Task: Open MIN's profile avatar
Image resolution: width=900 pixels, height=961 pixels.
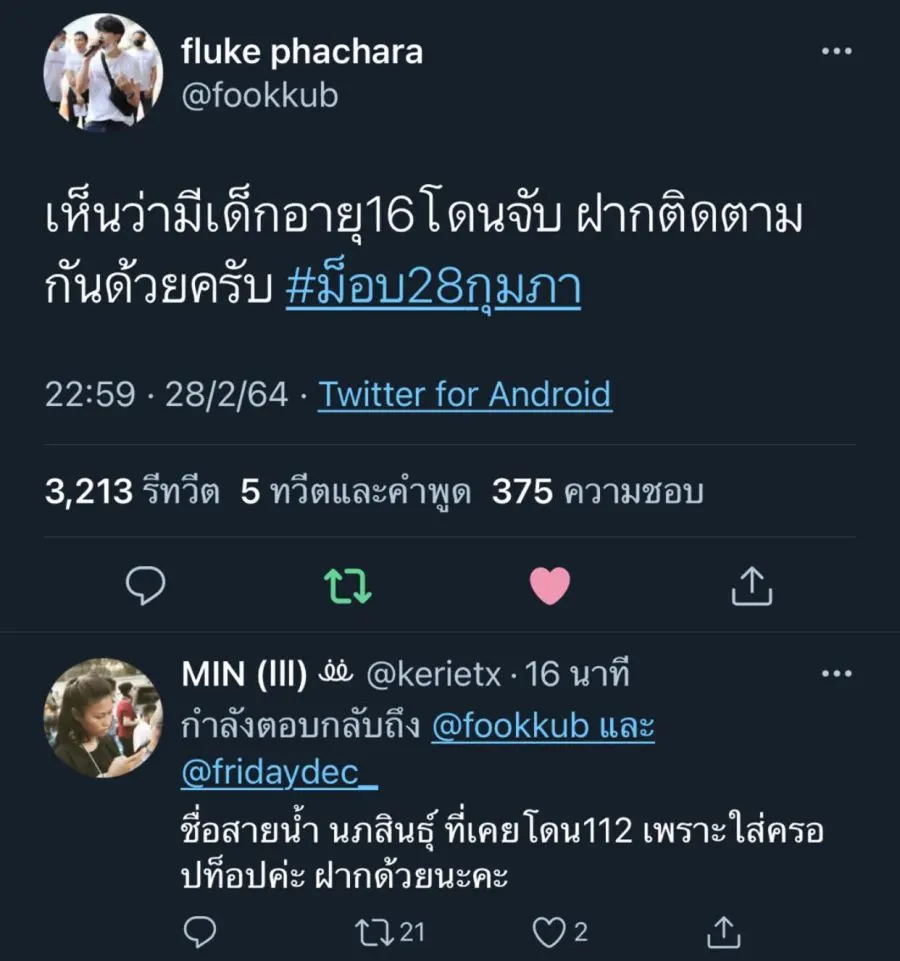Action: (x=102, y=718)
